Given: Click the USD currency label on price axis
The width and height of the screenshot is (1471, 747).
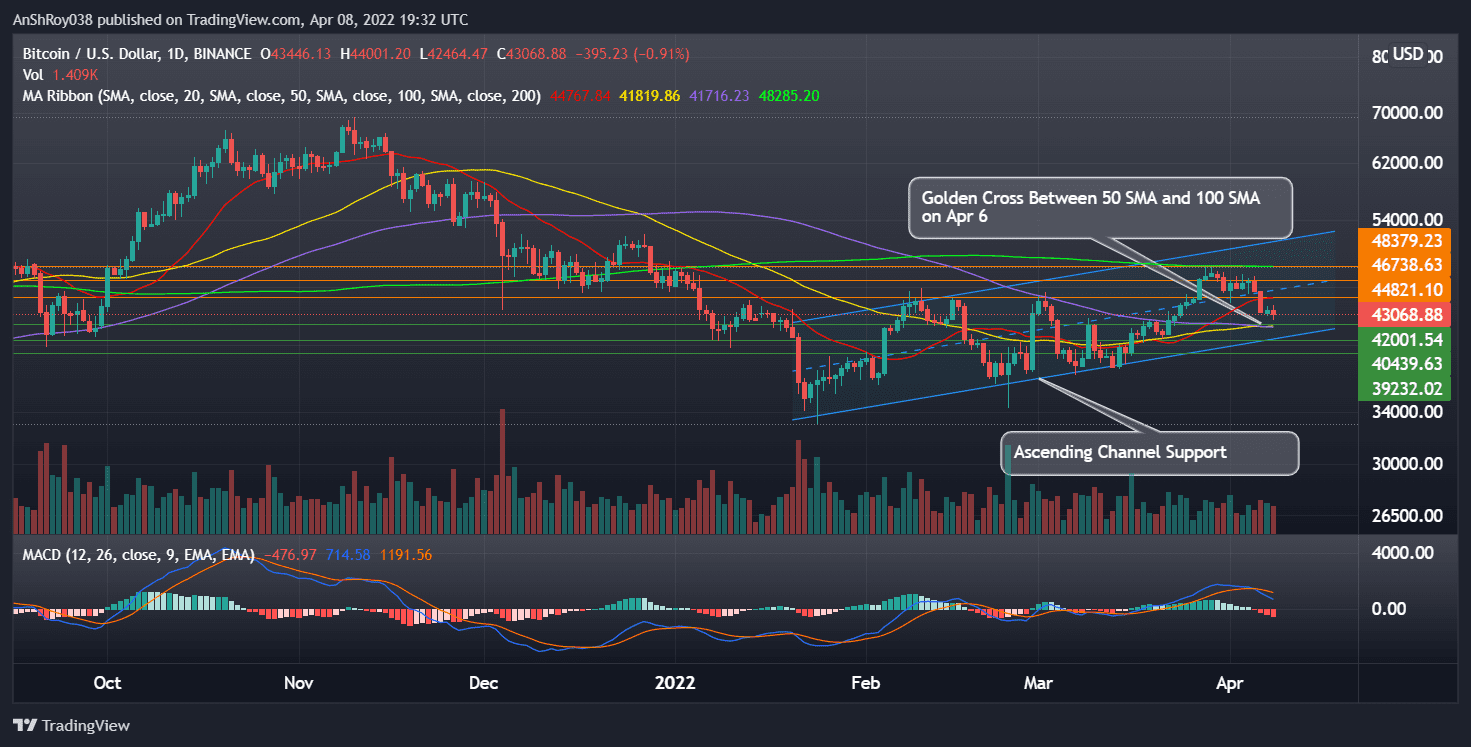Looking at the screenshot, I should point(1410,55).
